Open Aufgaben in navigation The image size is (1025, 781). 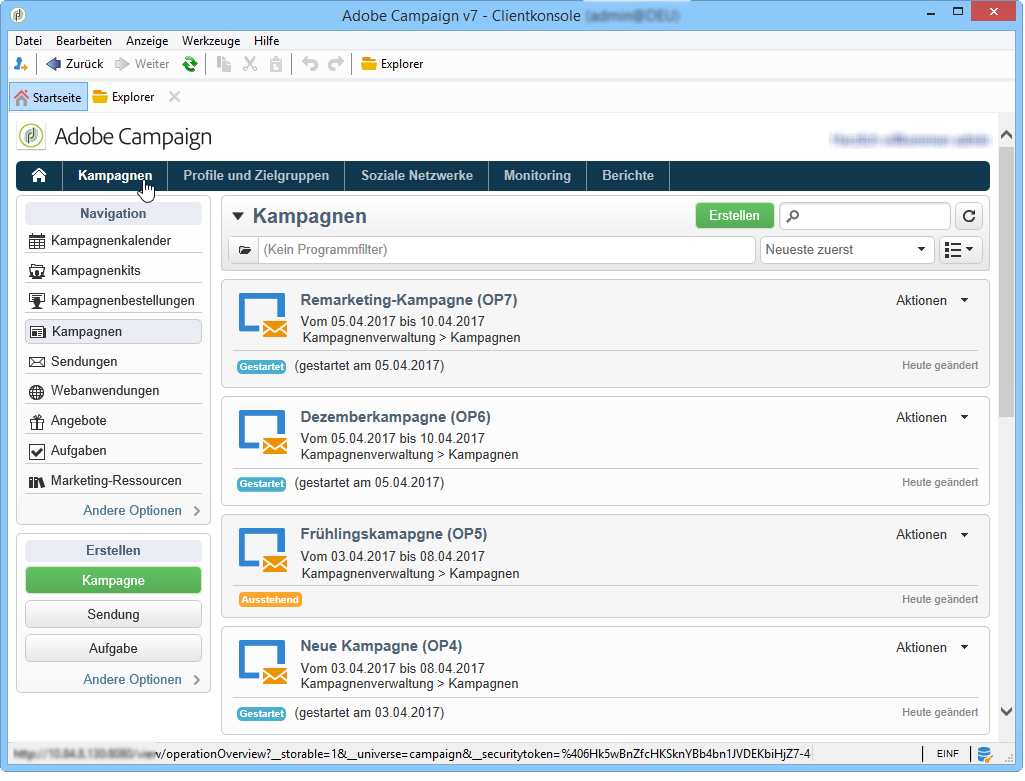tap(113, 451)
